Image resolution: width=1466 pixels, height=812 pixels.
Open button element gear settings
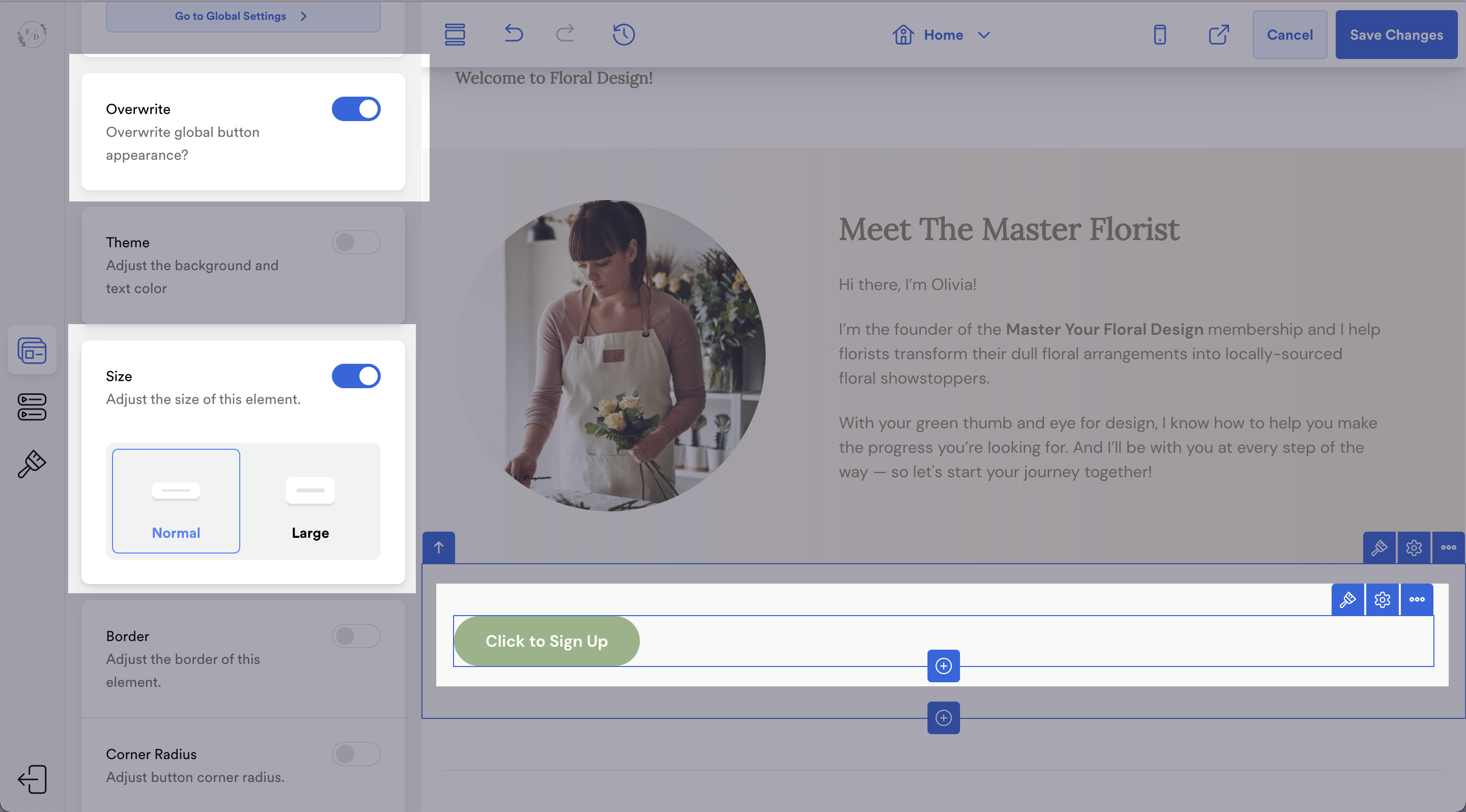(1383, 599)
